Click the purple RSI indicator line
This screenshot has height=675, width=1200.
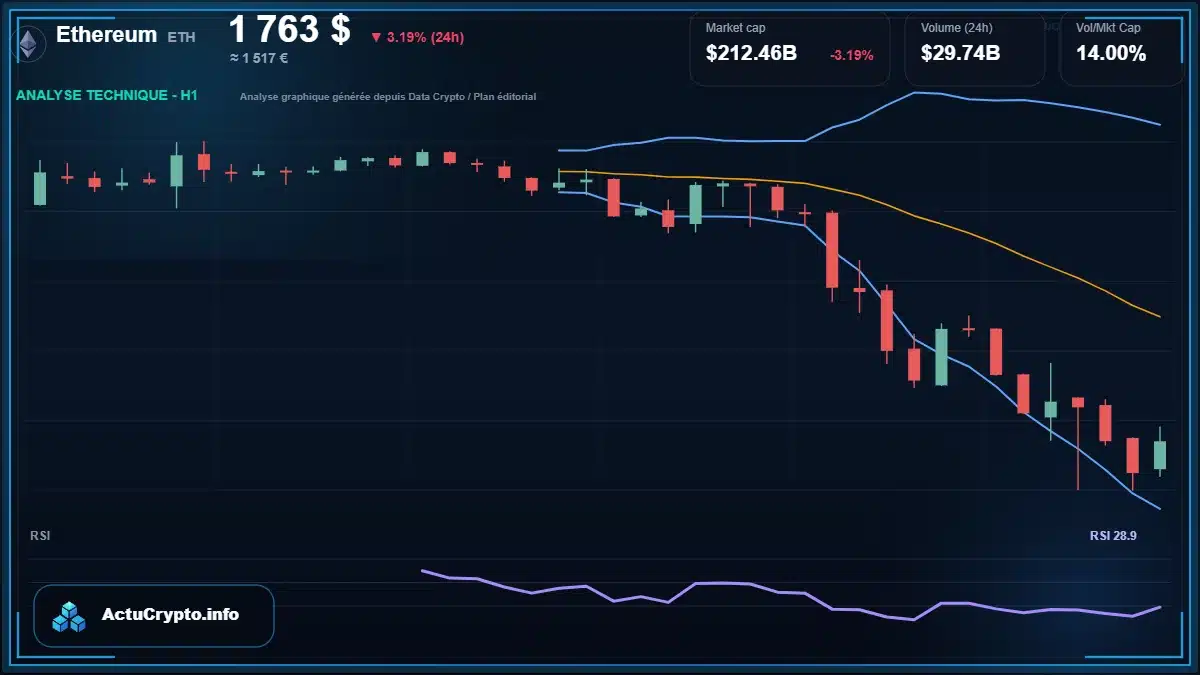[790, 593]
